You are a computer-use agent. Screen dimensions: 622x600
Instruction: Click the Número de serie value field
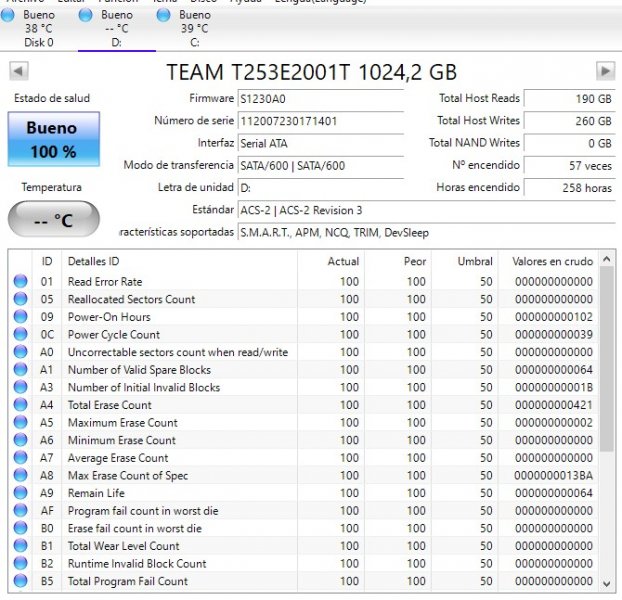(320, 121)
